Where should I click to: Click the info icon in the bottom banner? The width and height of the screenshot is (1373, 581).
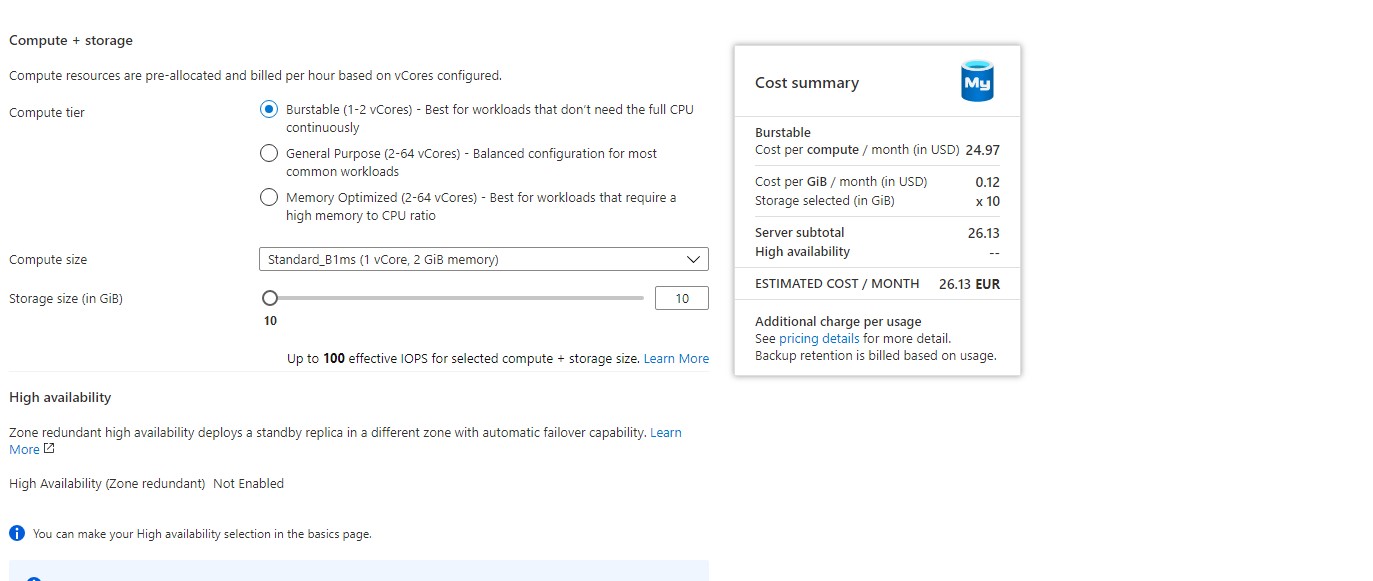tap(36, 580)
